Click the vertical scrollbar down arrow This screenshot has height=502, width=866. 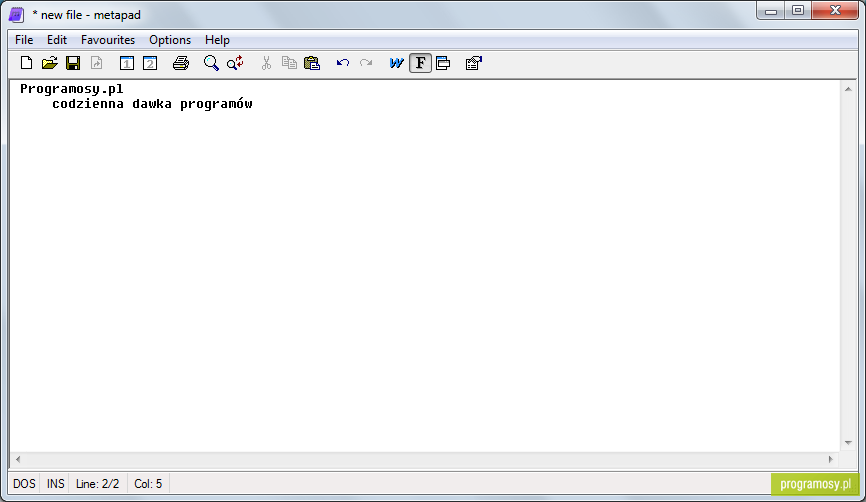(848, 443)
